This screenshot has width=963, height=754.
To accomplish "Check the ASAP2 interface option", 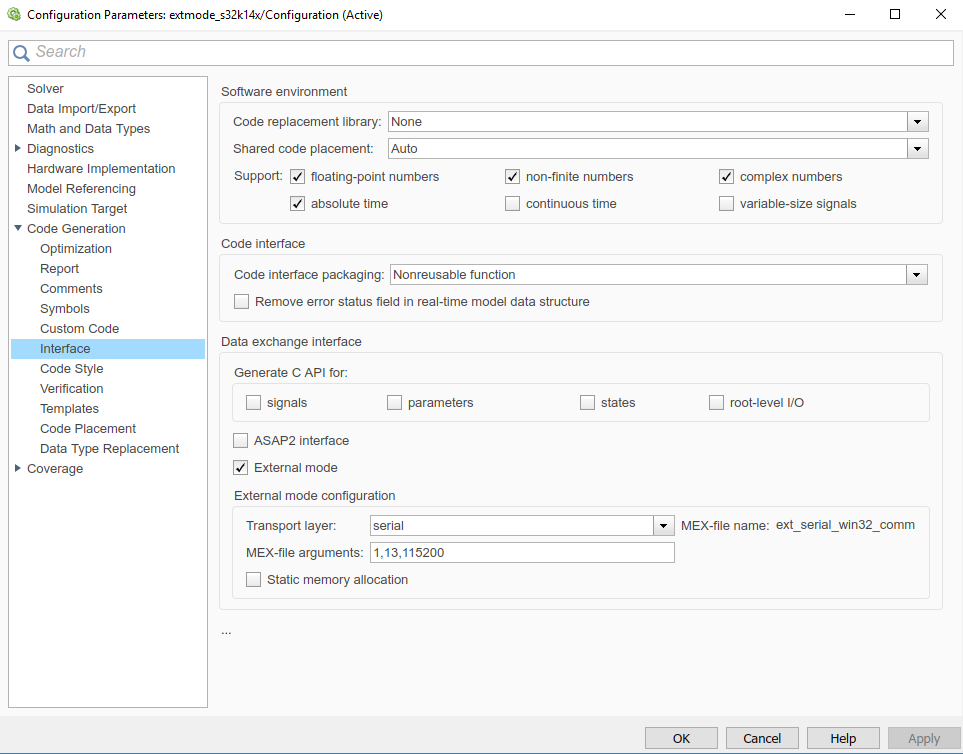I will click(240, 441).
